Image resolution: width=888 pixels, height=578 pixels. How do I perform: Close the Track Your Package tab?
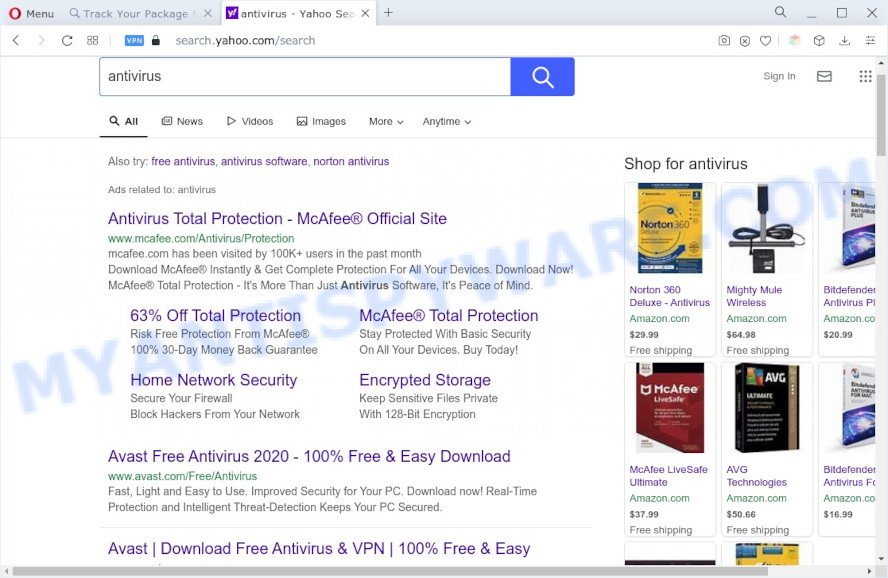point(208,13)
